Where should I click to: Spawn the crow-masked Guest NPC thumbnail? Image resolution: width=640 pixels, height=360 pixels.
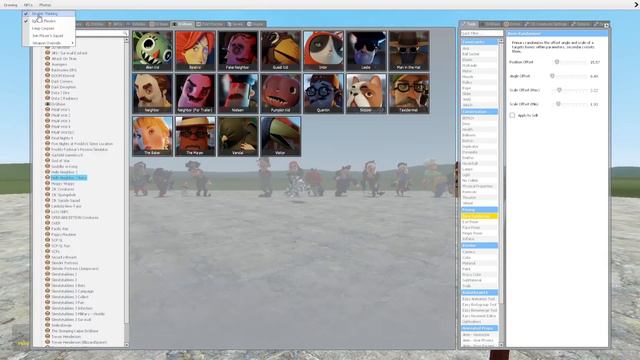[x=281, y=51]
